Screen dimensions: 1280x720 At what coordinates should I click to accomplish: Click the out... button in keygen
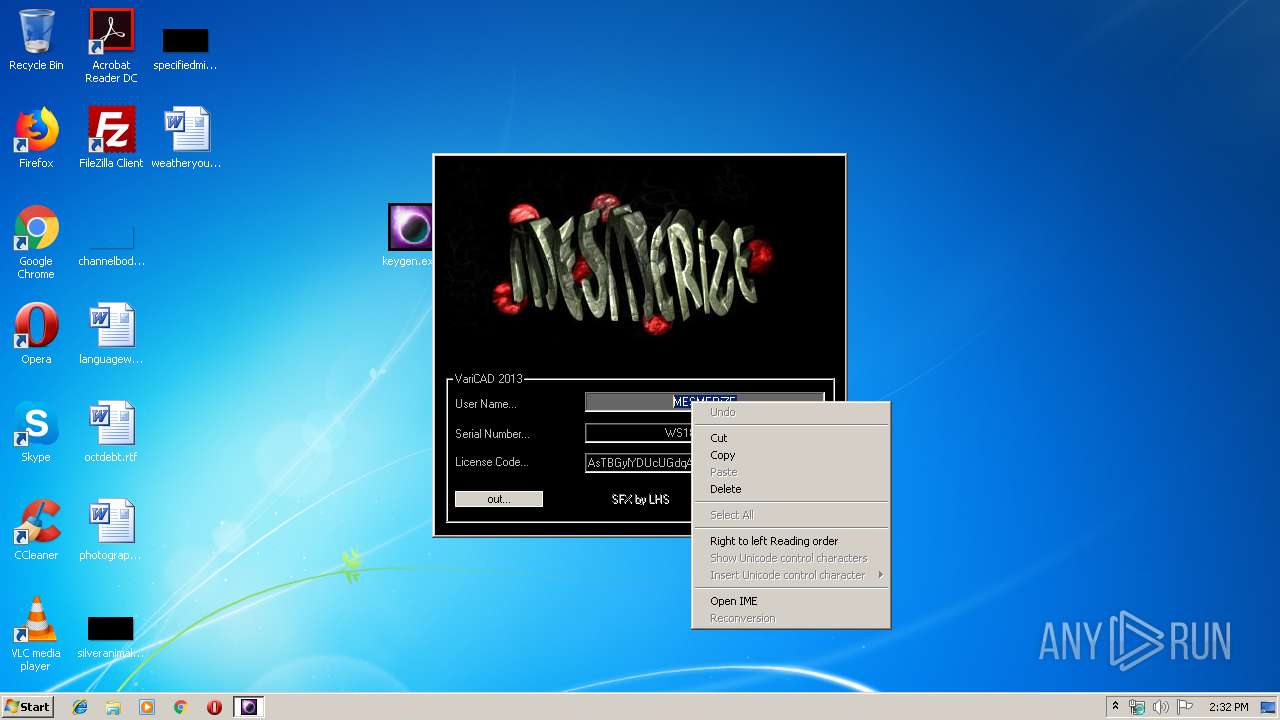click(x=499, y=499)
